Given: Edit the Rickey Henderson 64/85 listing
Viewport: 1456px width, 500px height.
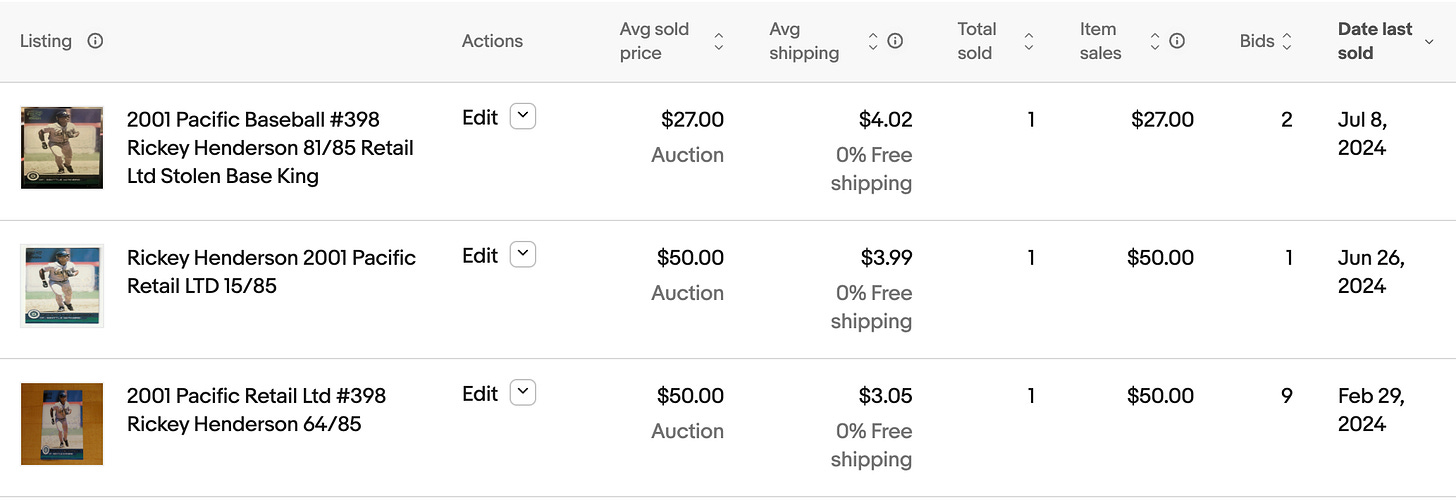Looking at the screenshot, I should [x=480, y=393].
